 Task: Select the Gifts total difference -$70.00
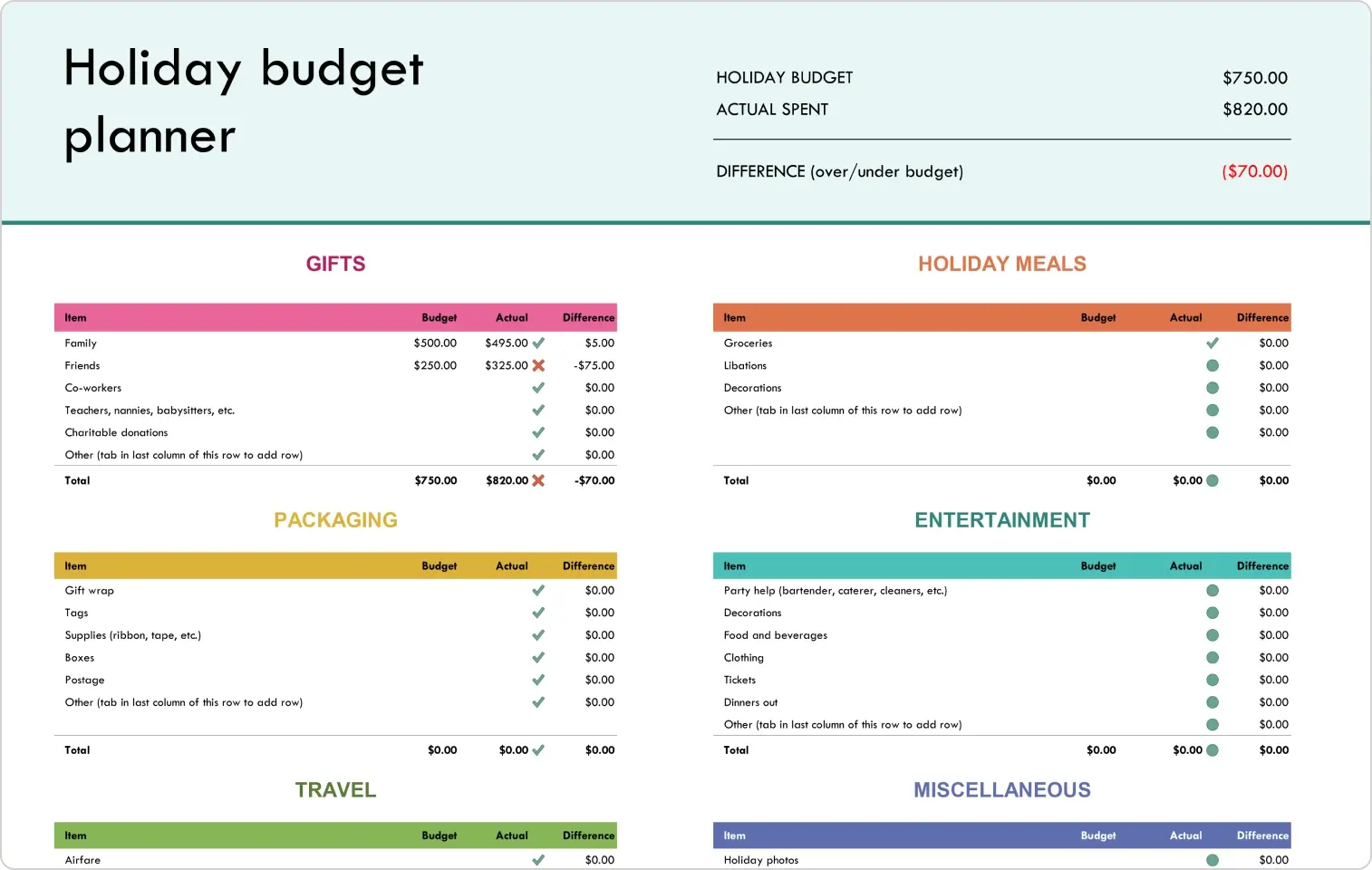[x=594, y=480]
